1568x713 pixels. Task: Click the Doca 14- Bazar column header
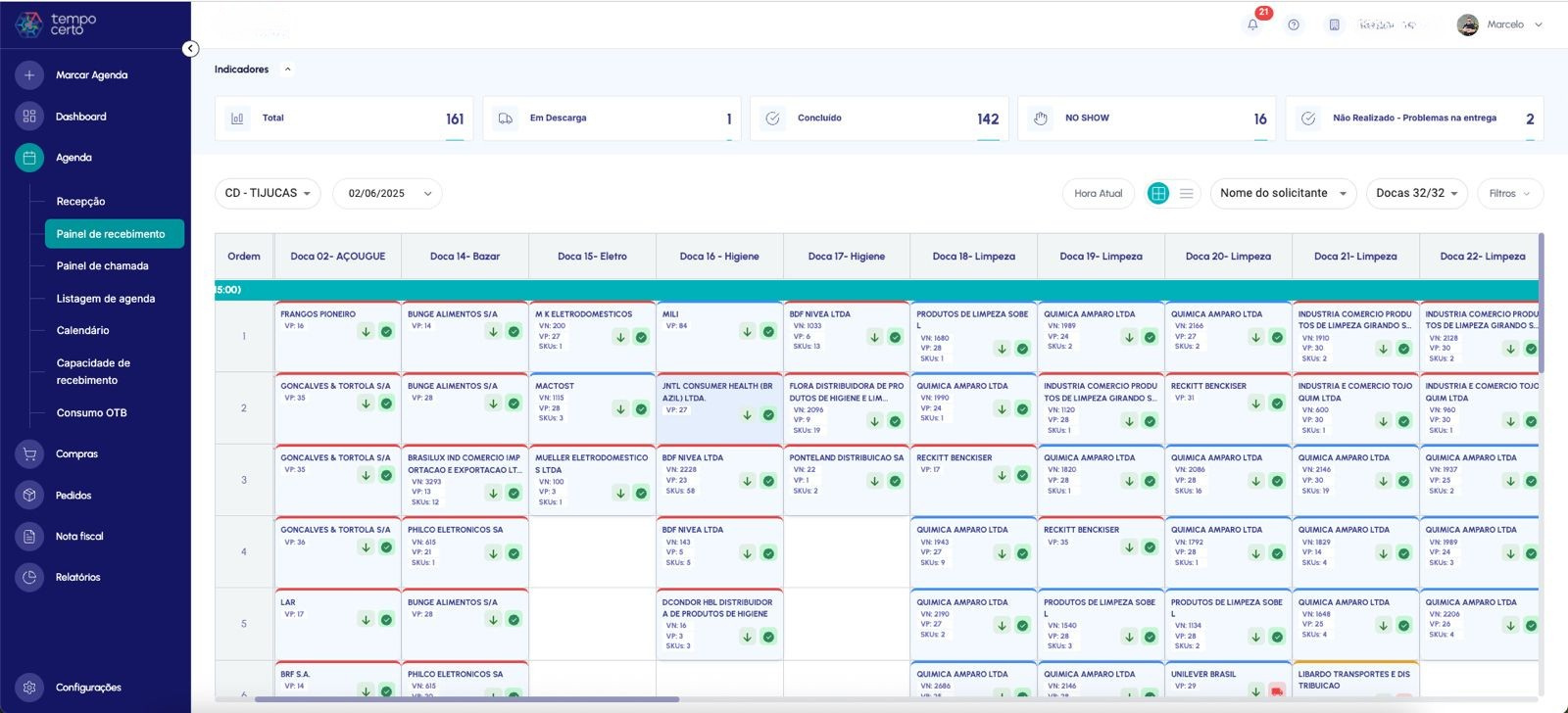[x=465, y=257]
